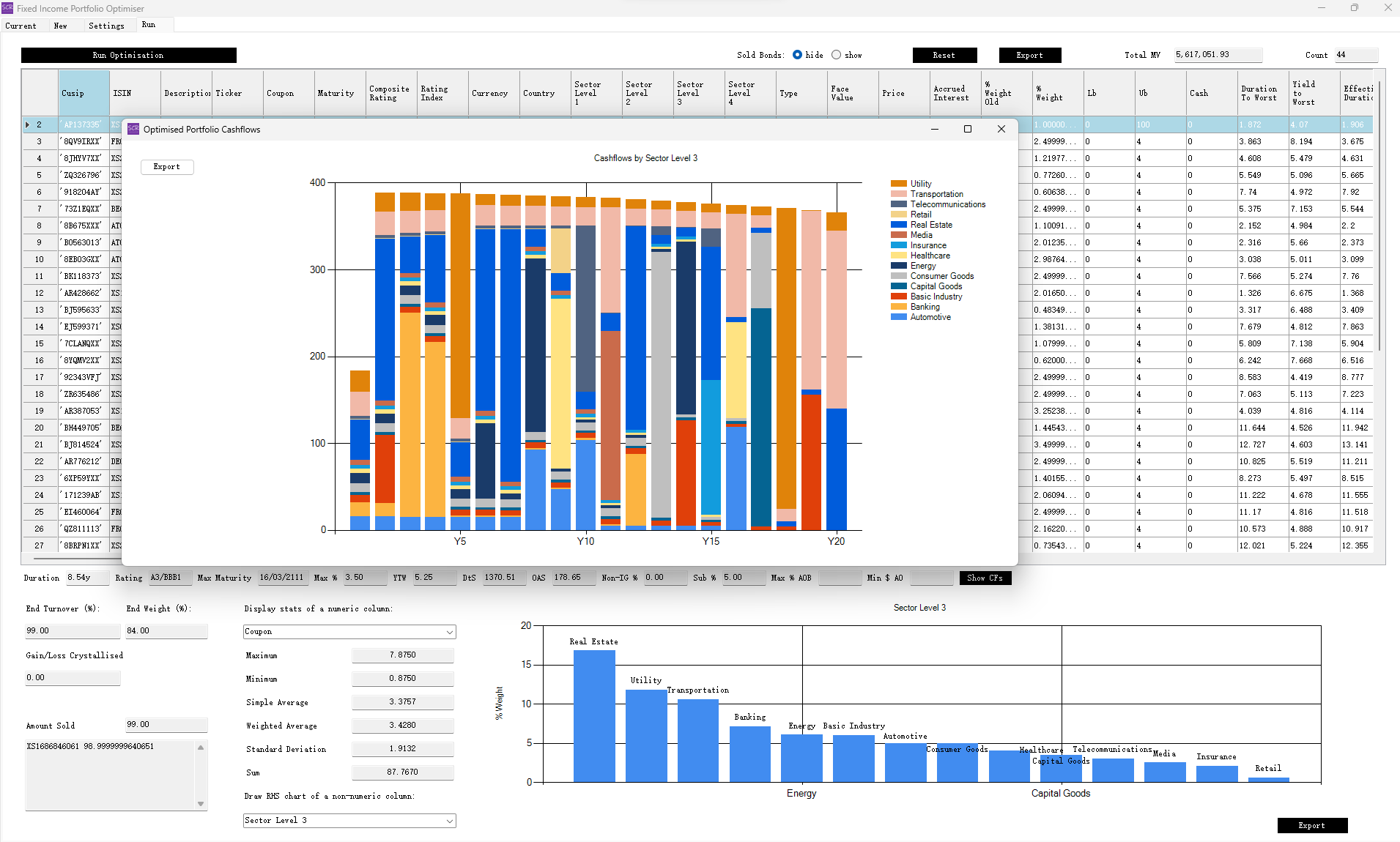
Task: Close the Optimised Portfolio Cashflows dialog
Action: coord(1001,129)
